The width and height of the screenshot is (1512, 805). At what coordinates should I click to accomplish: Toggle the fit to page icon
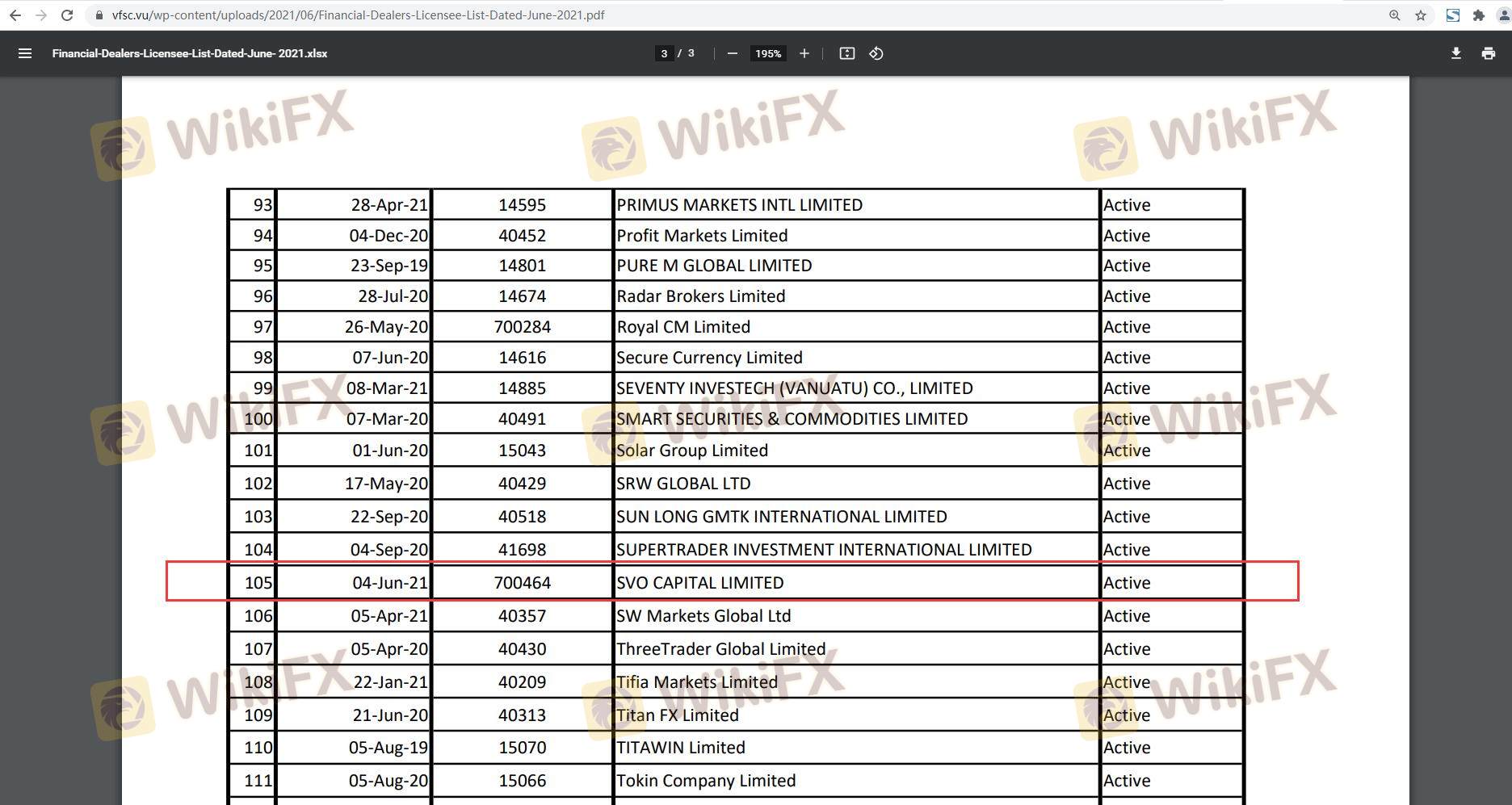pos(846,53)
